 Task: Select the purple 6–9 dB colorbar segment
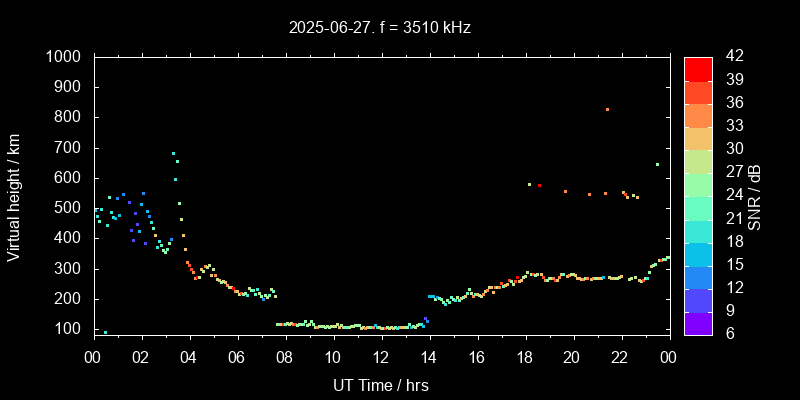pos(698,322)
